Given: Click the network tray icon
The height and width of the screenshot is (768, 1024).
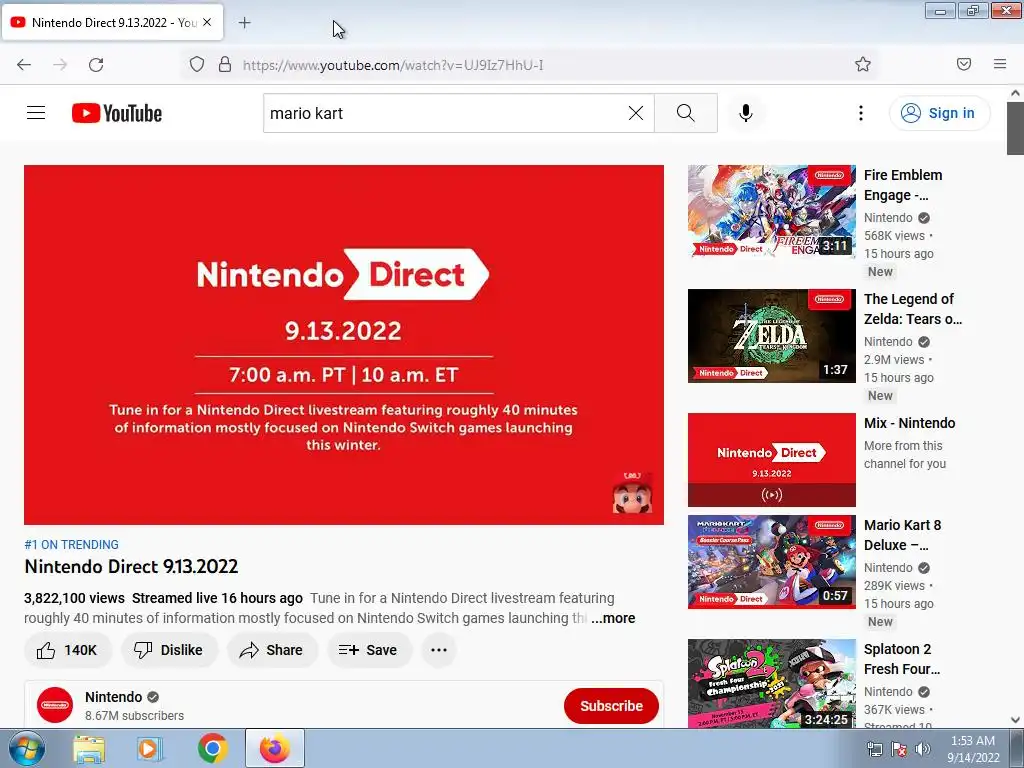Looking at the screenshot, I should tap(874, 749).
